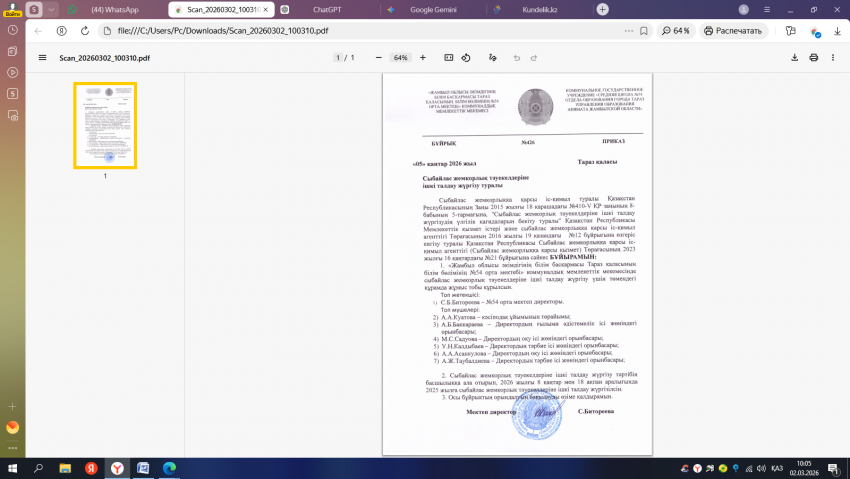Open browser downloads panel
This screenshot has height=479, width=850.
coord(837,31)
